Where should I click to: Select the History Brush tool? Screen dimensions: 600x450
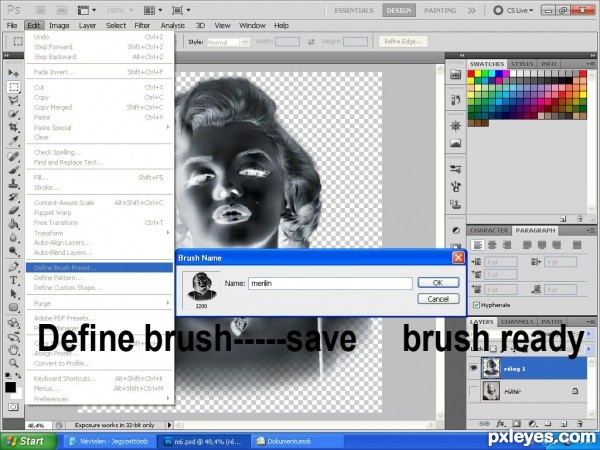[x=13, y=197]
